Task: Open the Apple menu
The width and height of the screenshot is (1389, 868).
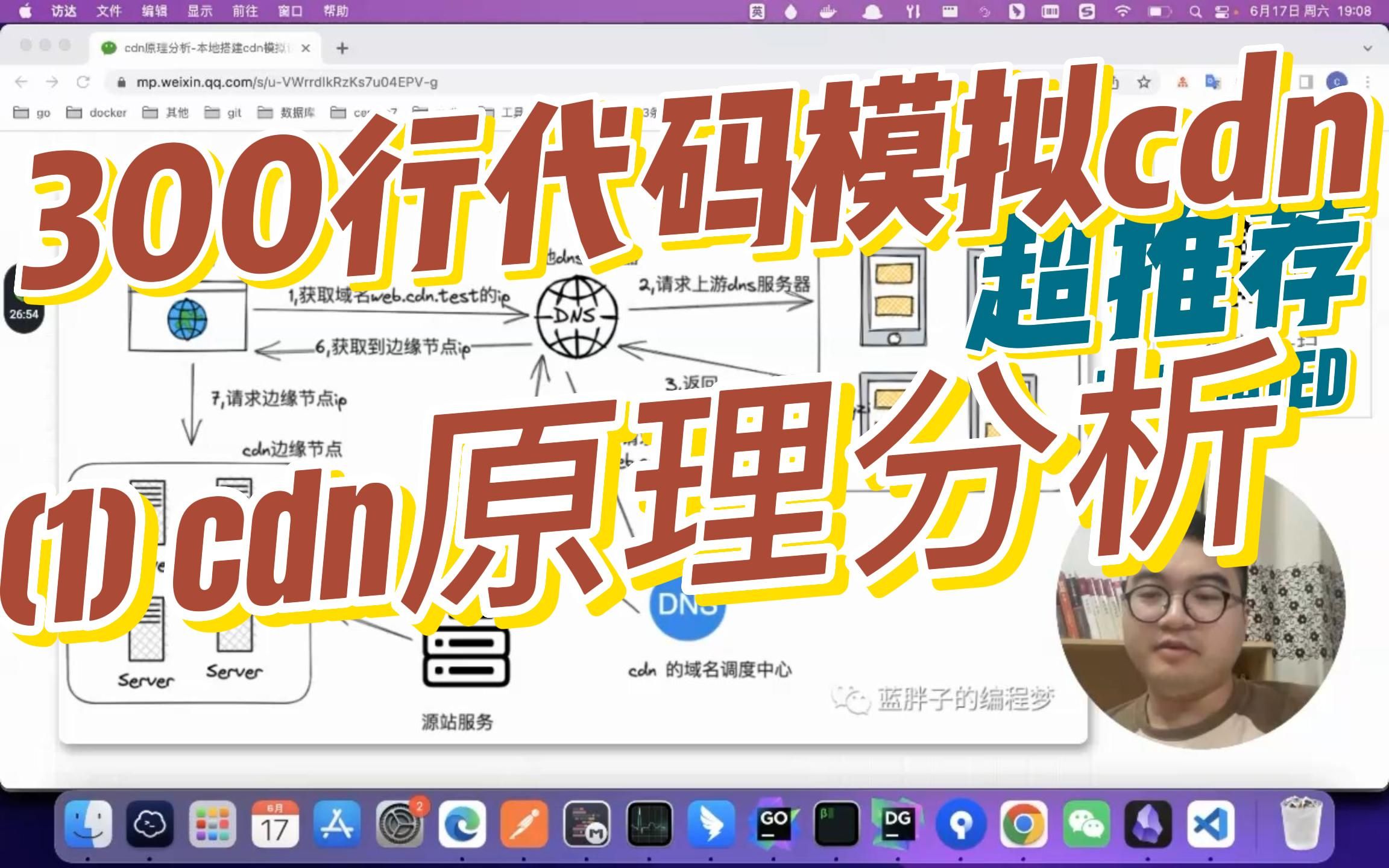Action: 25,11
